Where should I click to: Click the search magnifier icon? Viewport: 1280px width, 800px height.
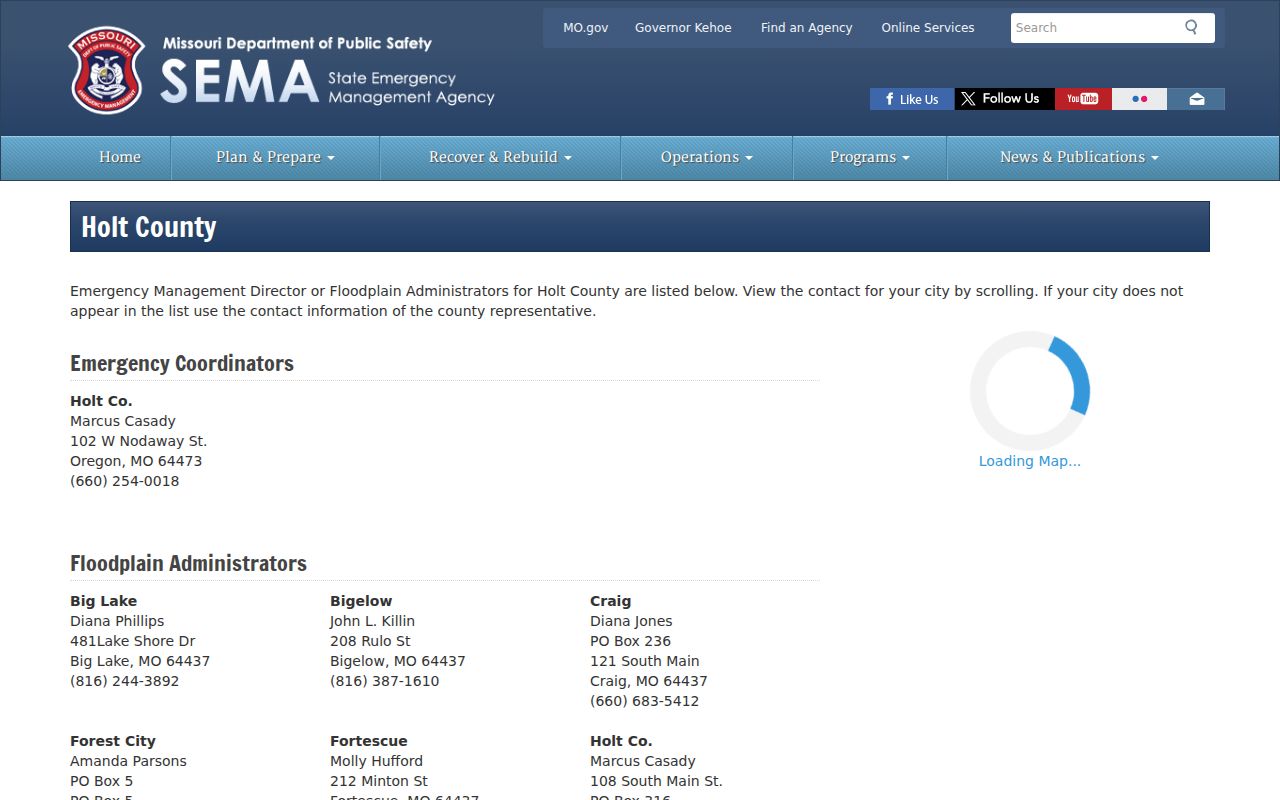coord(1191,27)
